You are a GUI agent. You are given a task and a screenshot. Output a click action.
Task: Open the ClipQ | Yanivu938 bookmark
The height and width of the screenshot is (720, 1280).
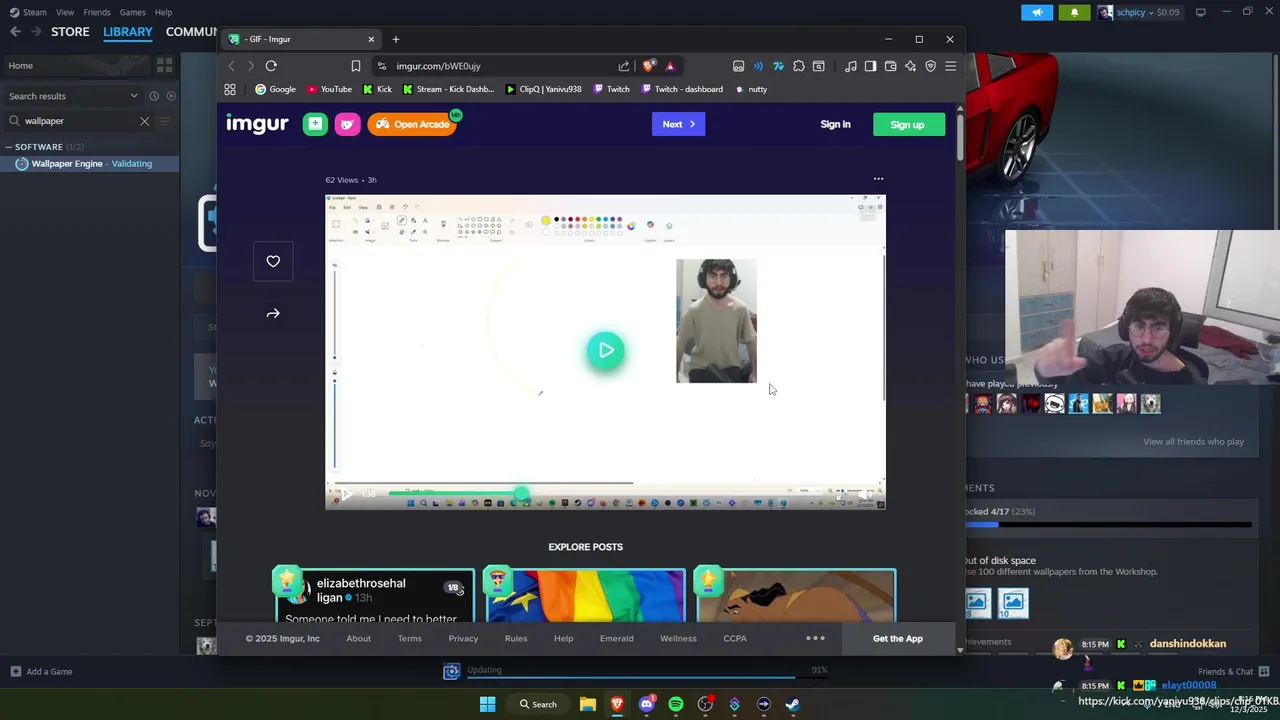(543, 89)
